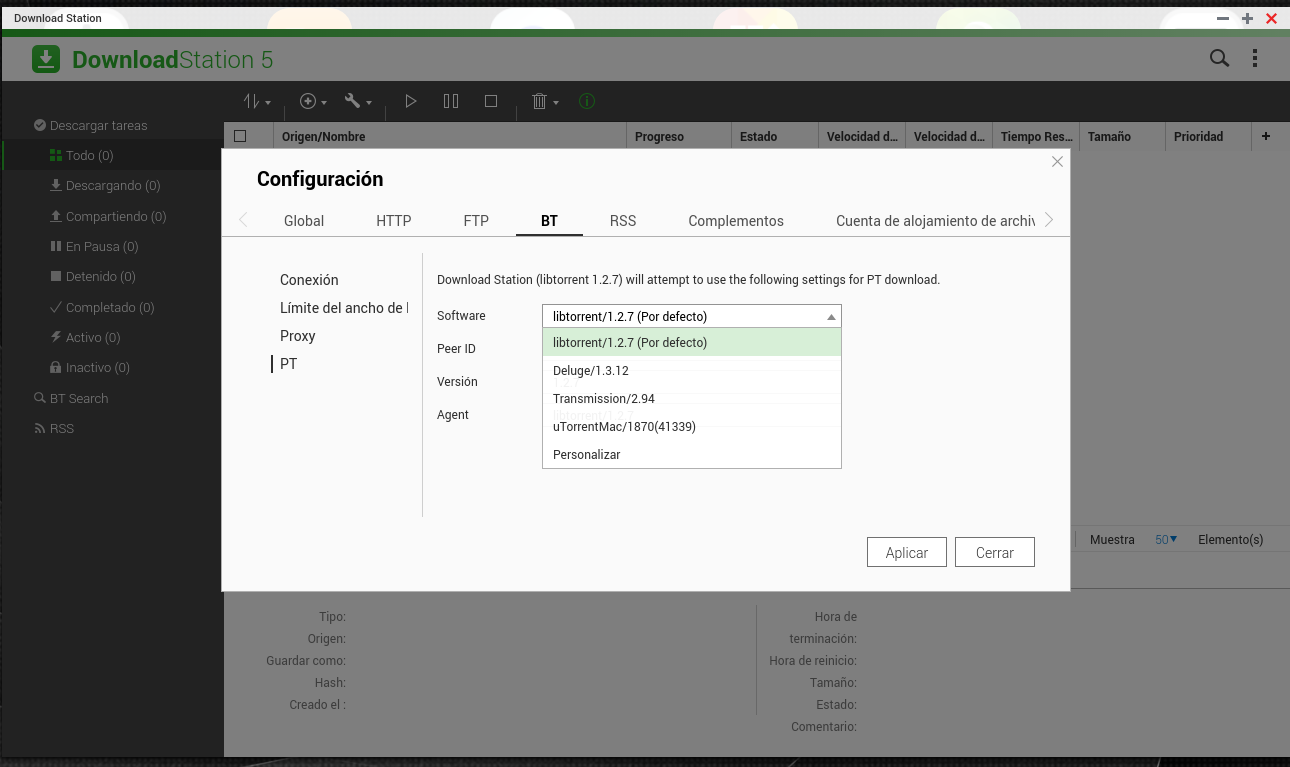Image resolution: width=1290 pixels, height=767 pixels.
Task: Toggle the select-all tasks checkbox
Action: pyautogui.click(x=240, y=137)
